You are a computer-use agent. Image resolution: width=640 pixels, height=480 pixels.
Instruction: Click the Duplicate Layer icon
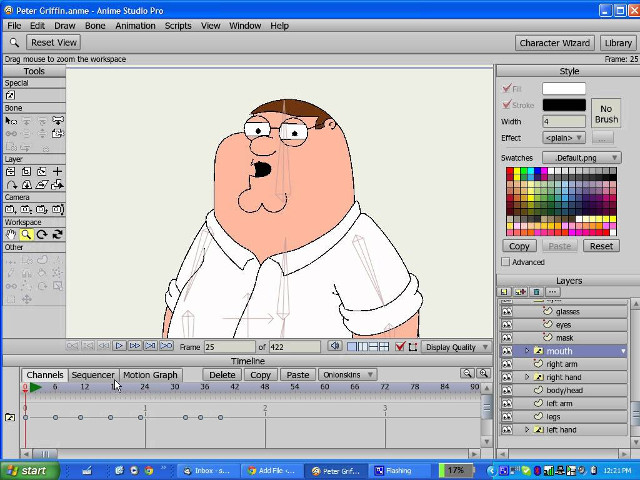tap(520, 292)
